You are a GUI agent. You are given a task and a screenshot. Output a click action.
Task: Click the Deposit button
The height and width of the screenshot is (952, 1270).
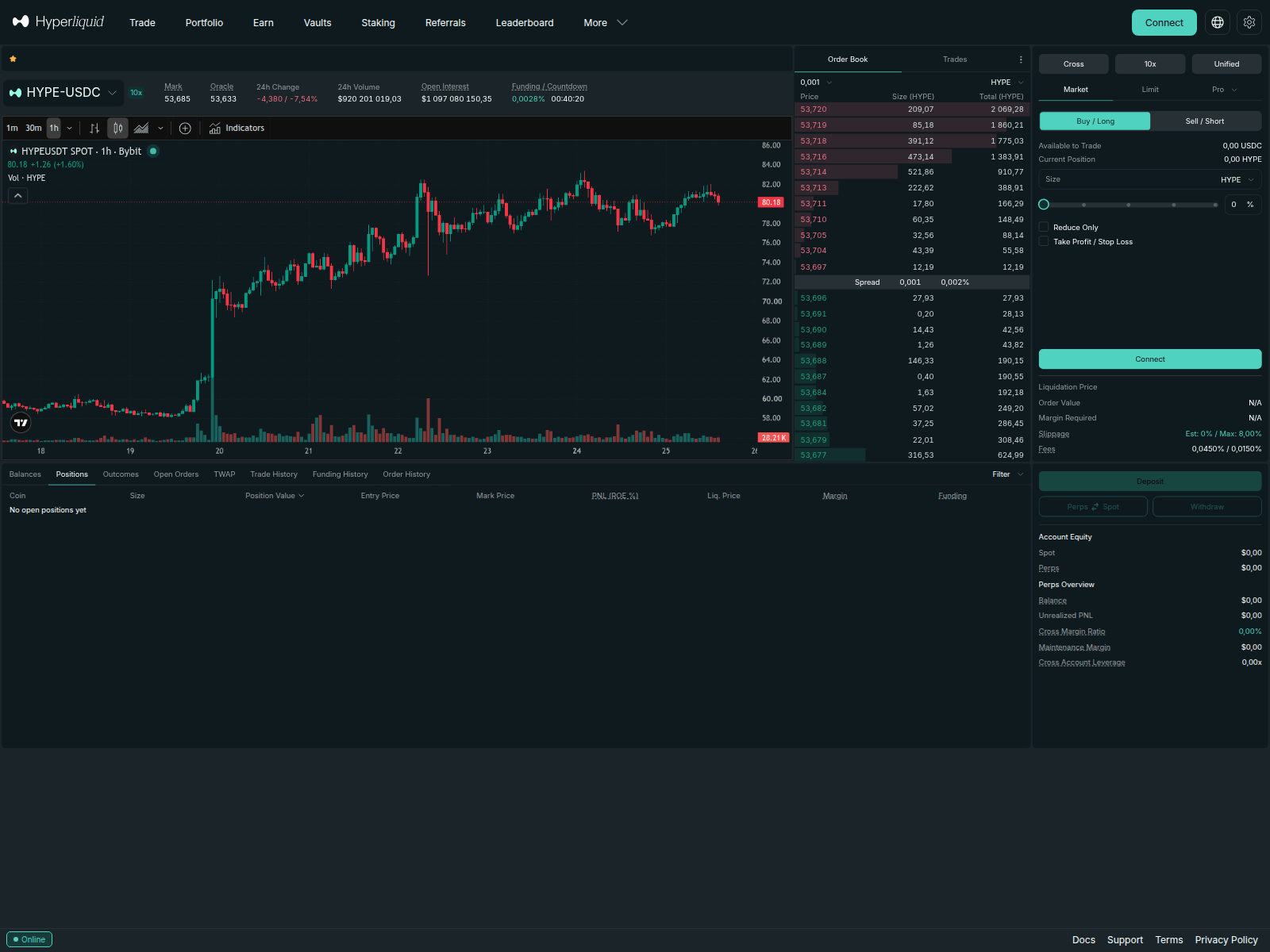[x=1150, y=482]
